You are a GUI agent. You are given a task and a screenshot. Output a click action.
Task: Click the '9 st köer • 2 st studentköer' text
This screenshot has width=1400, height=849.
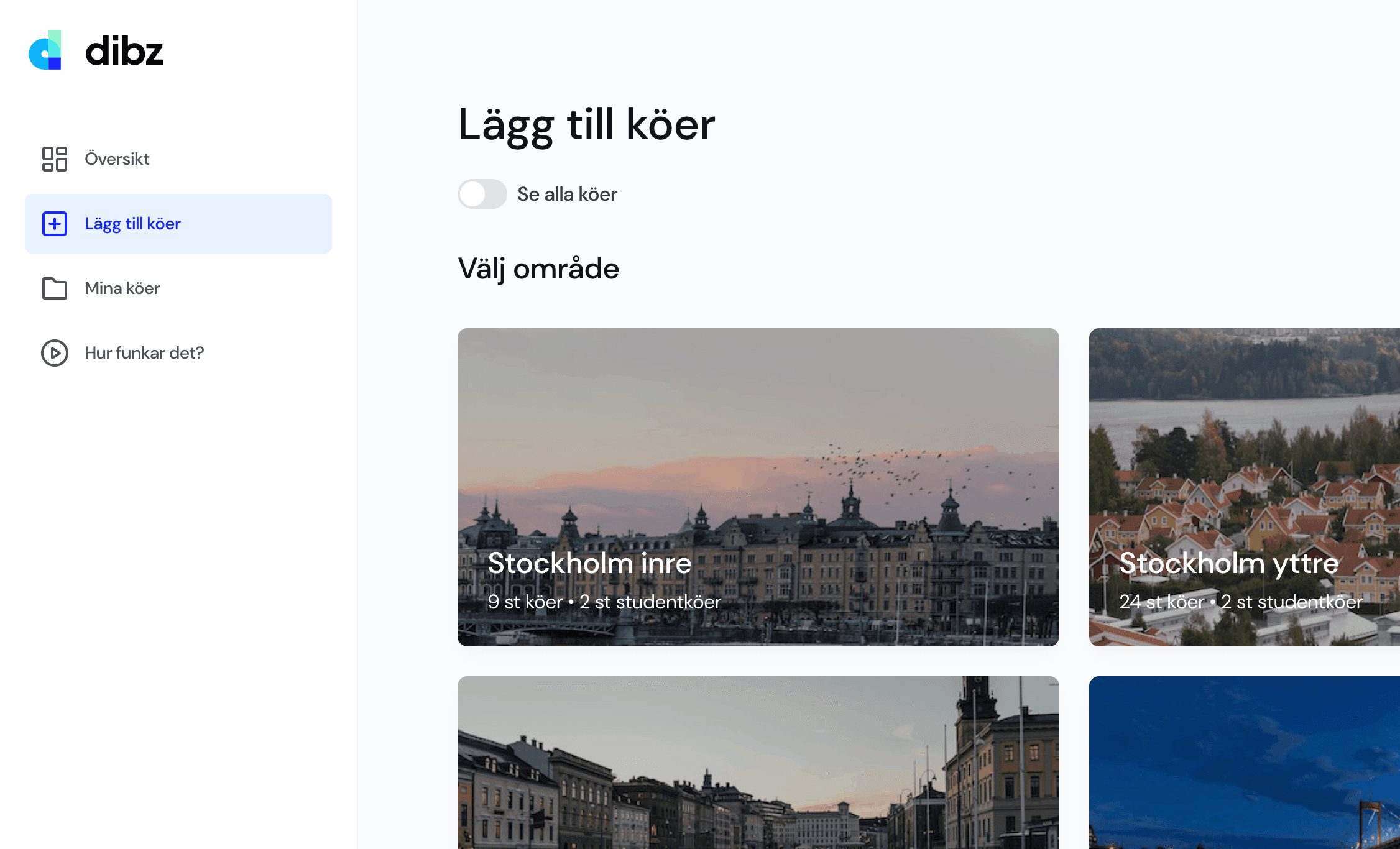(604, 602)
